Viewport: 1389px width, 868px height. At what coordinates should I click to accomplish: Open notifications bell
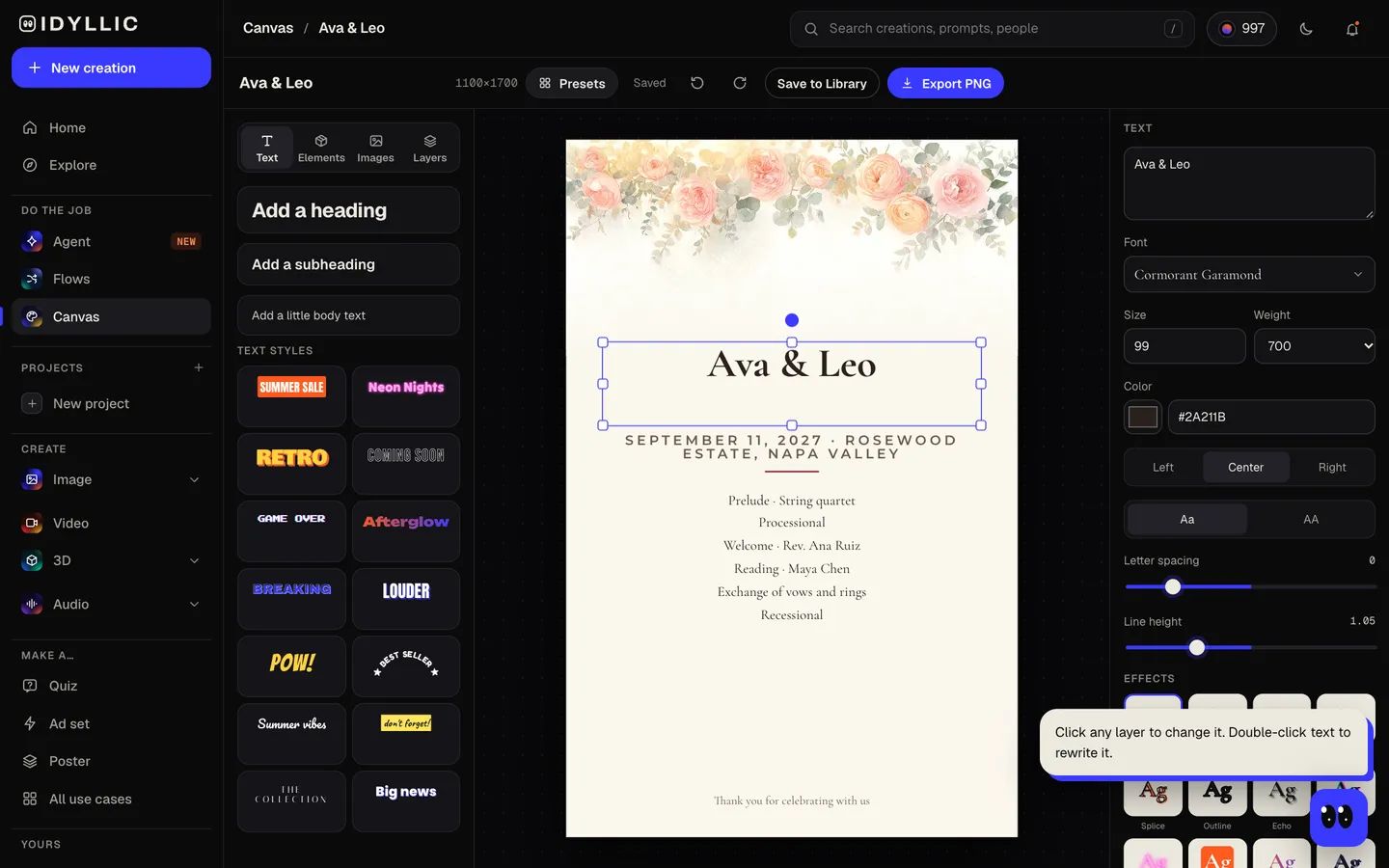pyautogui.click(x=1352, y=29)
